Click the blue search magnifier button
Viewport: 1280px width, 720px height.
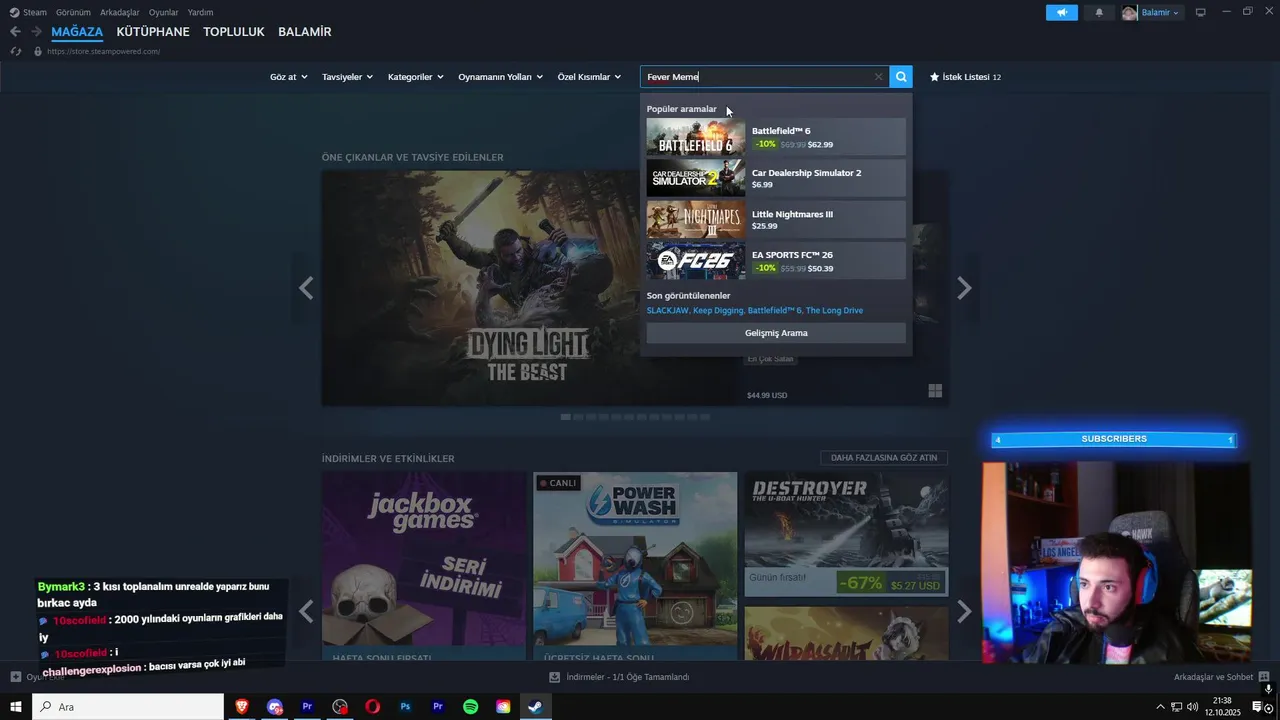(901, 77)
